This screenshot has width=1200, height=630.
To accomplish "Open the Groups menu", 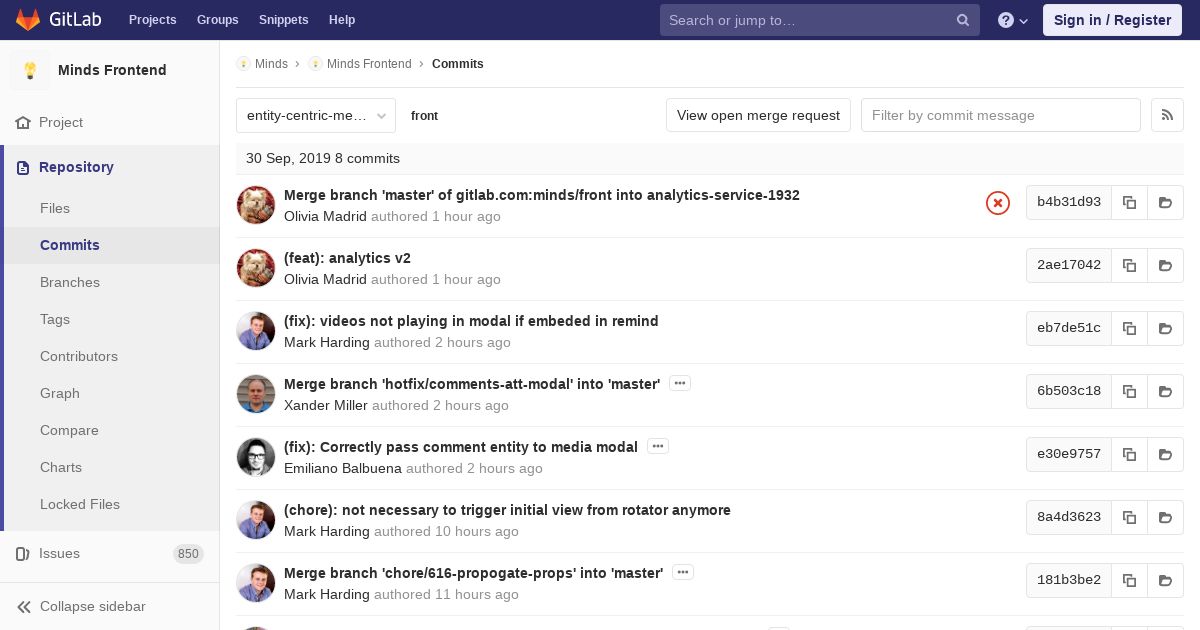I will coord(217,20).
